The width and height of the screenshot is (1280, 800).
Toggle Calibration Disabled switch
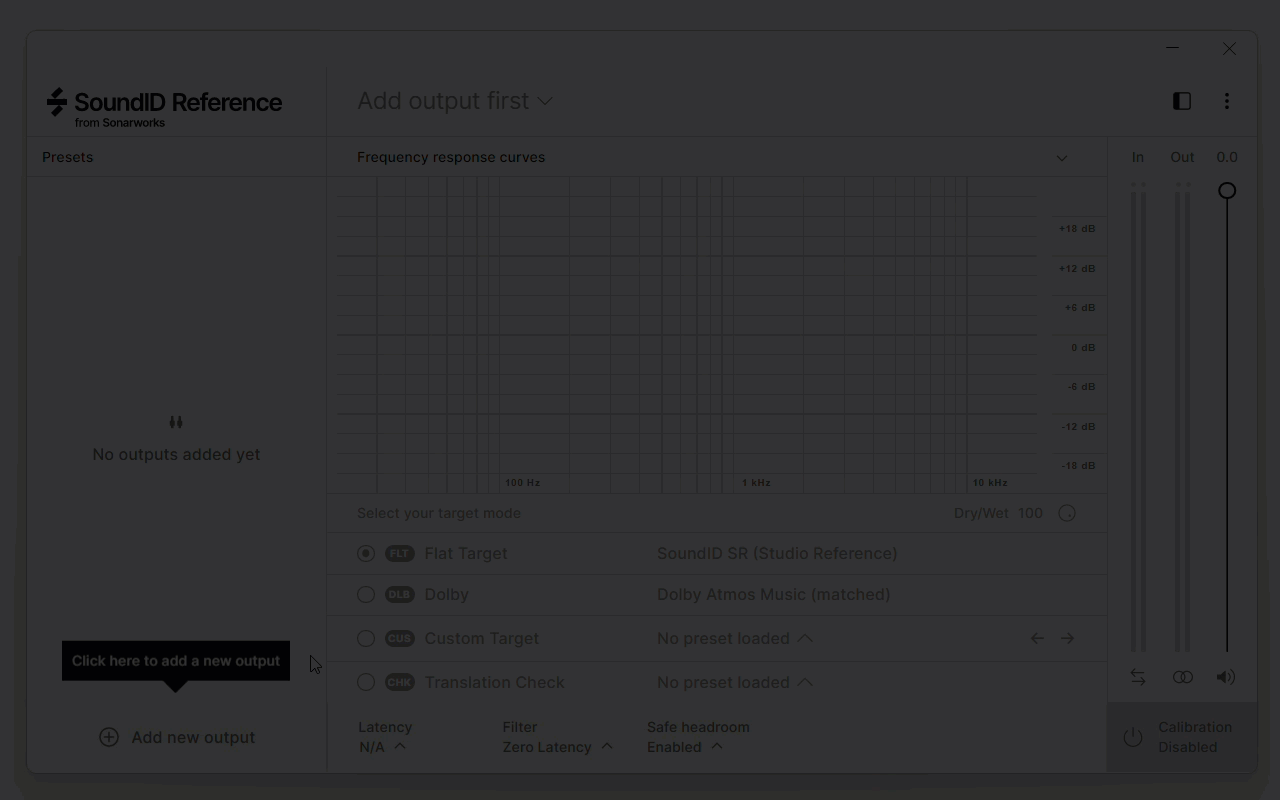click(1182, 737)
